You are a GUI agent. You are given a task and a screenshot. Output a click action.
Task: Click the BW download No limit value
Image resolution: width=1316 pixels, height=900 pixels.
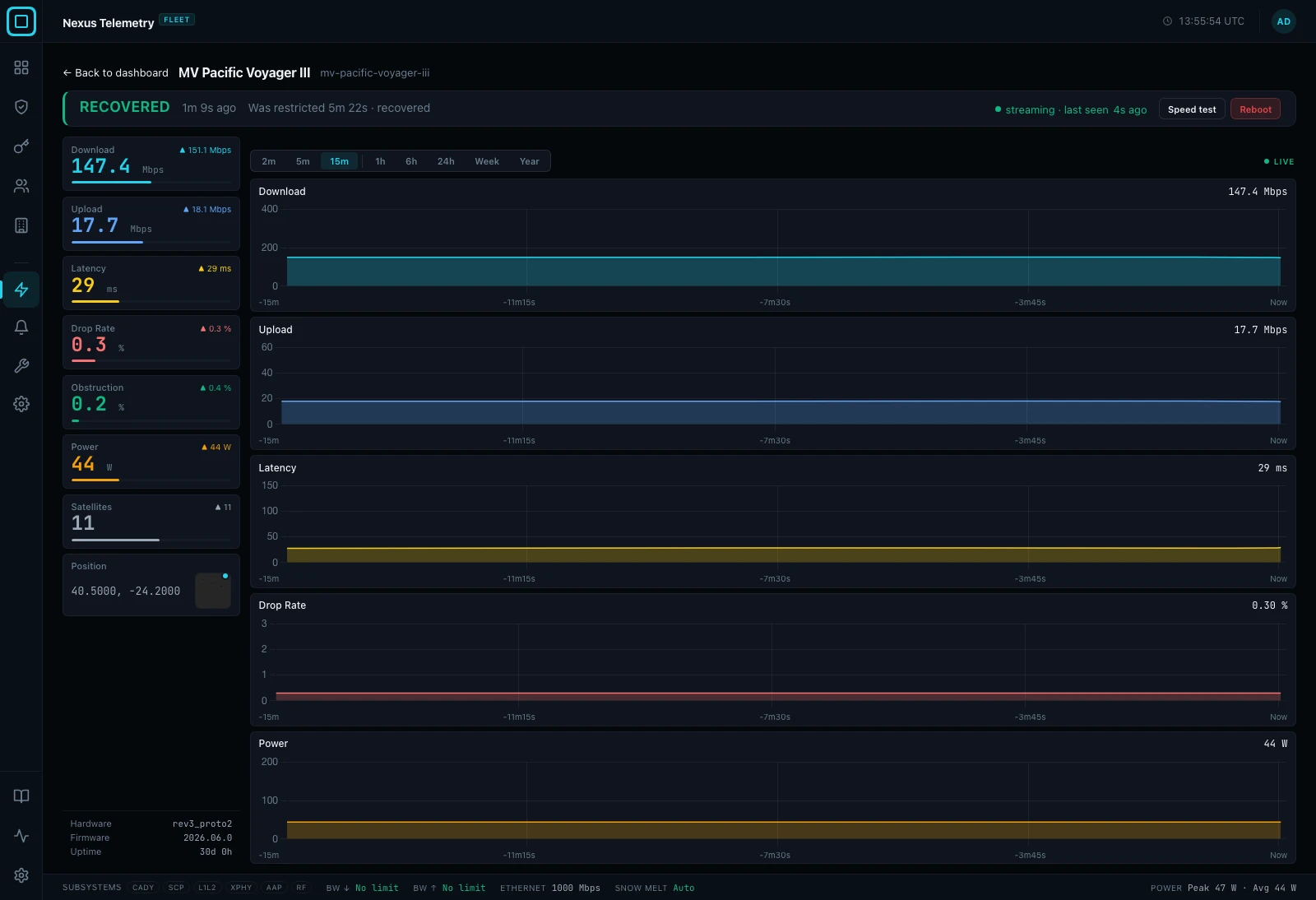pyautogui.click(x=377, y=888)
